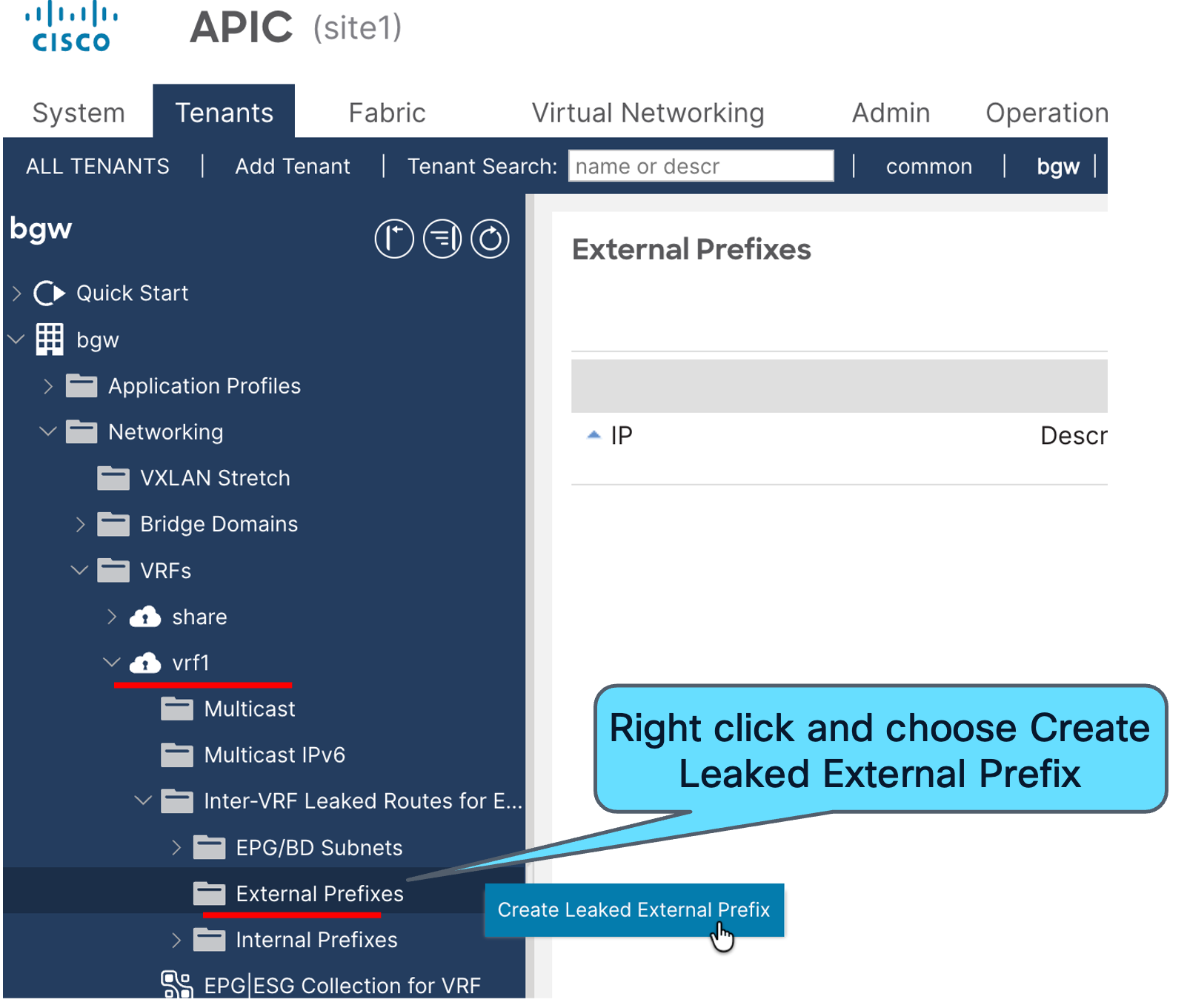Select EPG/BD Subnets tree item
The height and width of the screenshot is (1008, 1187).
[x=319, y=847]
